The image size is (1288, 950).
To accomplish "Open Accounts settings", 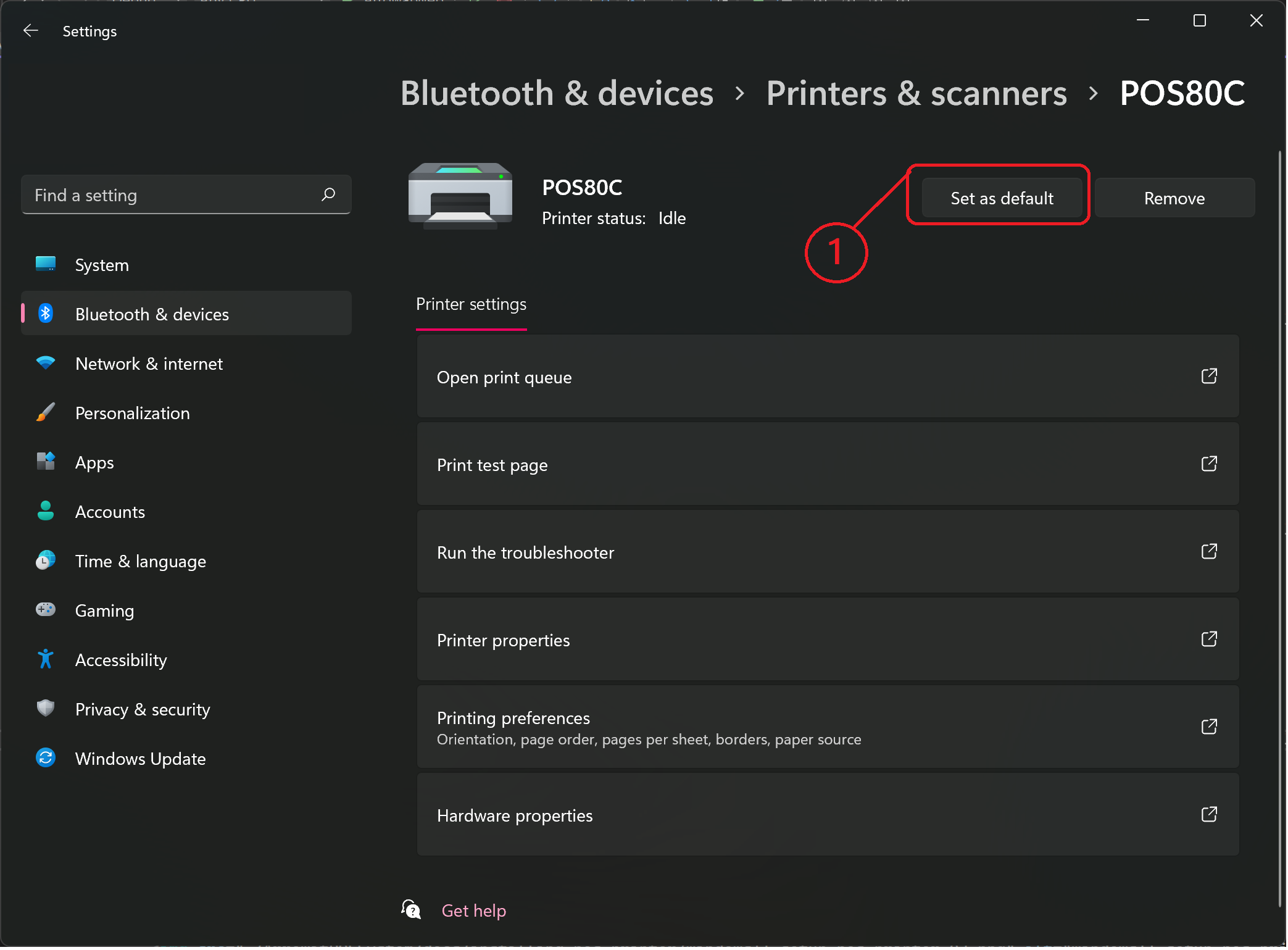I will click(x=186, y=512).
